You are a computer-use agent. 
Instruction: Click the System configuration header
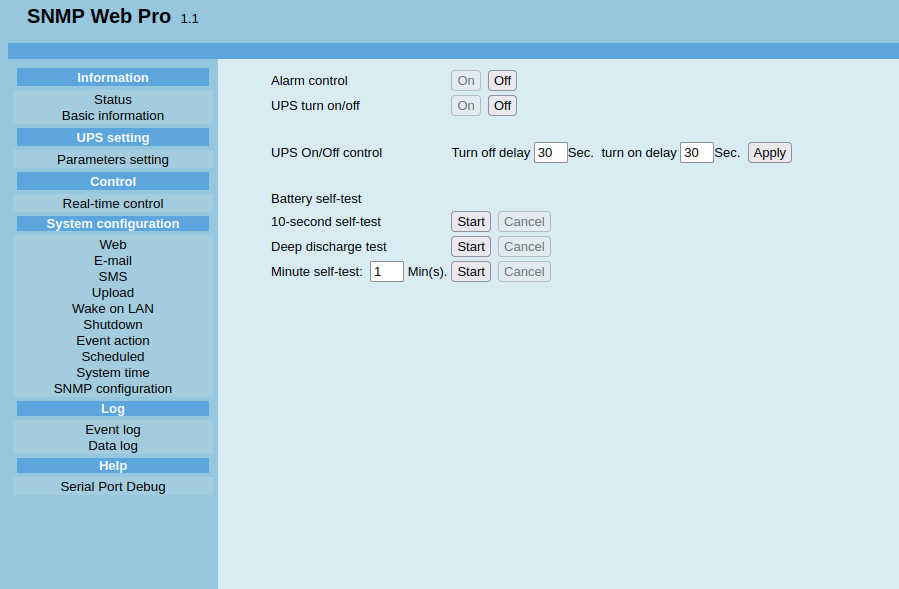(x=113, y=224)
